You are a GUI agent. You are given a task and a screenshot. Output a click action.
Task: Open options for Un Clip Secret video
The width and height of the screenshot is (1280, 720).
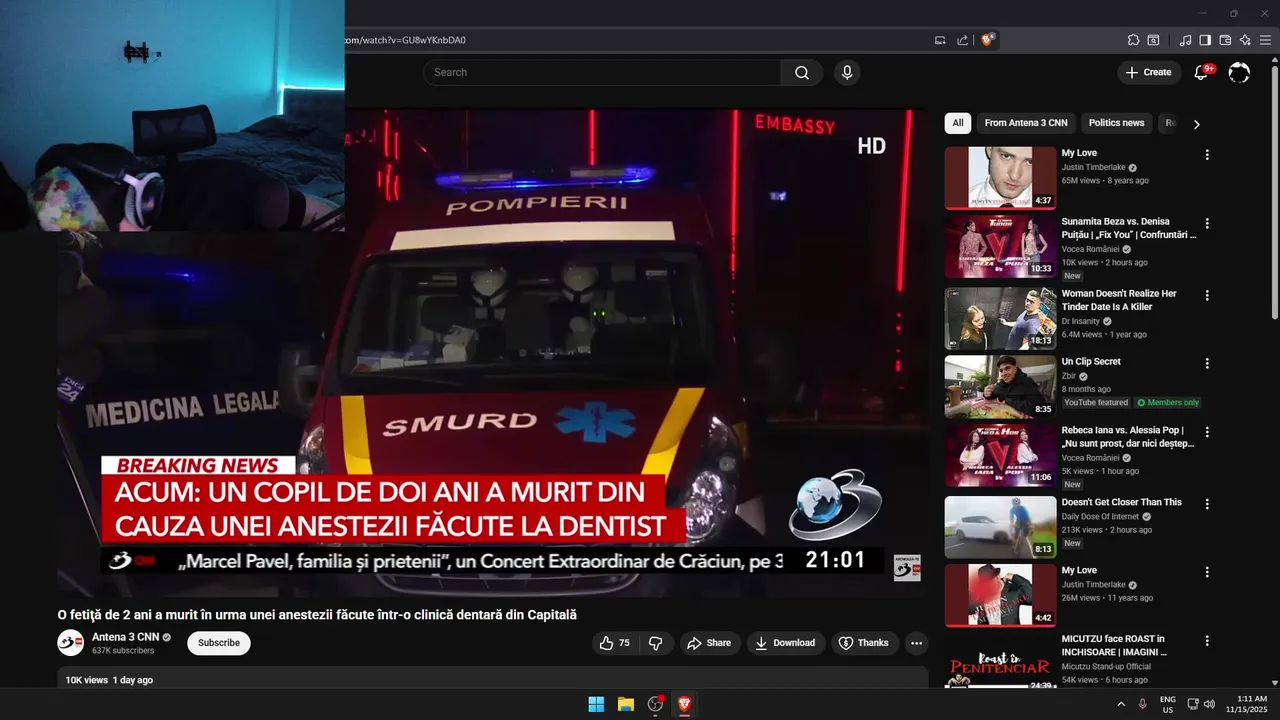[1207, 363]
